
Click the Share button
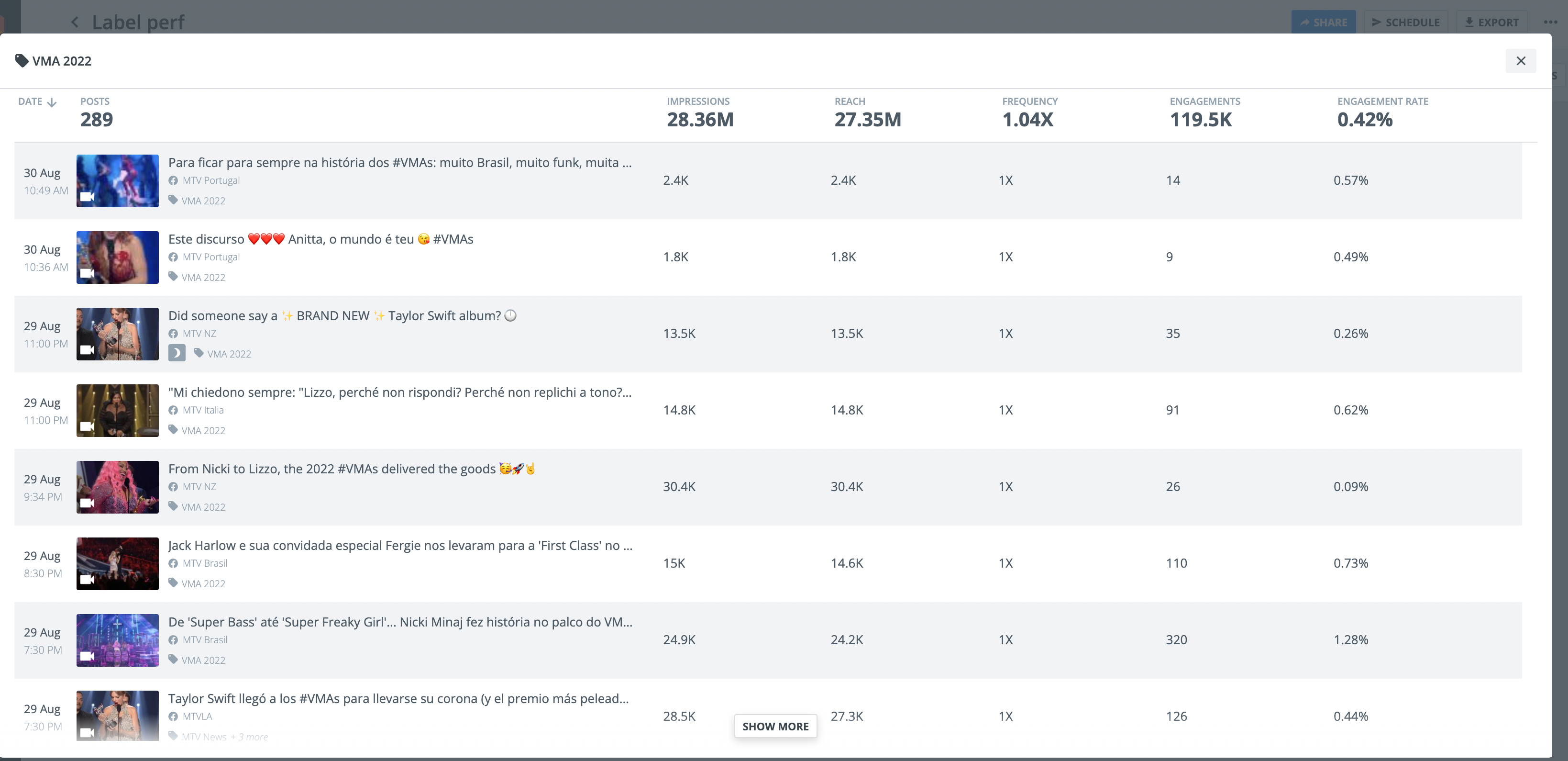pyautogui.click(x=1323, y=22)
